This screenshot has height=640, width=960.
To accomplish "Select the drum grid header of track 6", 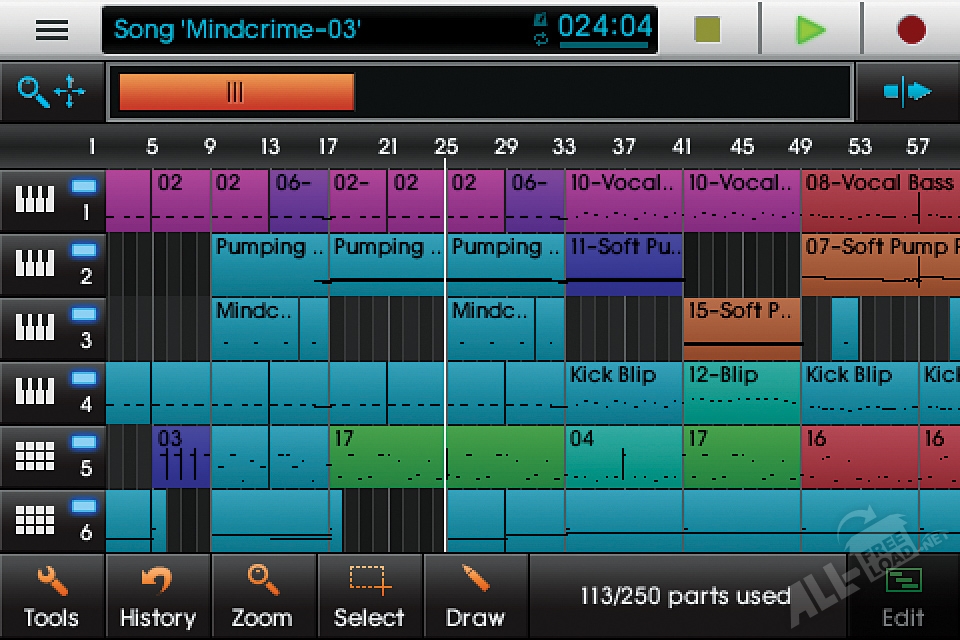I will 36,521.
